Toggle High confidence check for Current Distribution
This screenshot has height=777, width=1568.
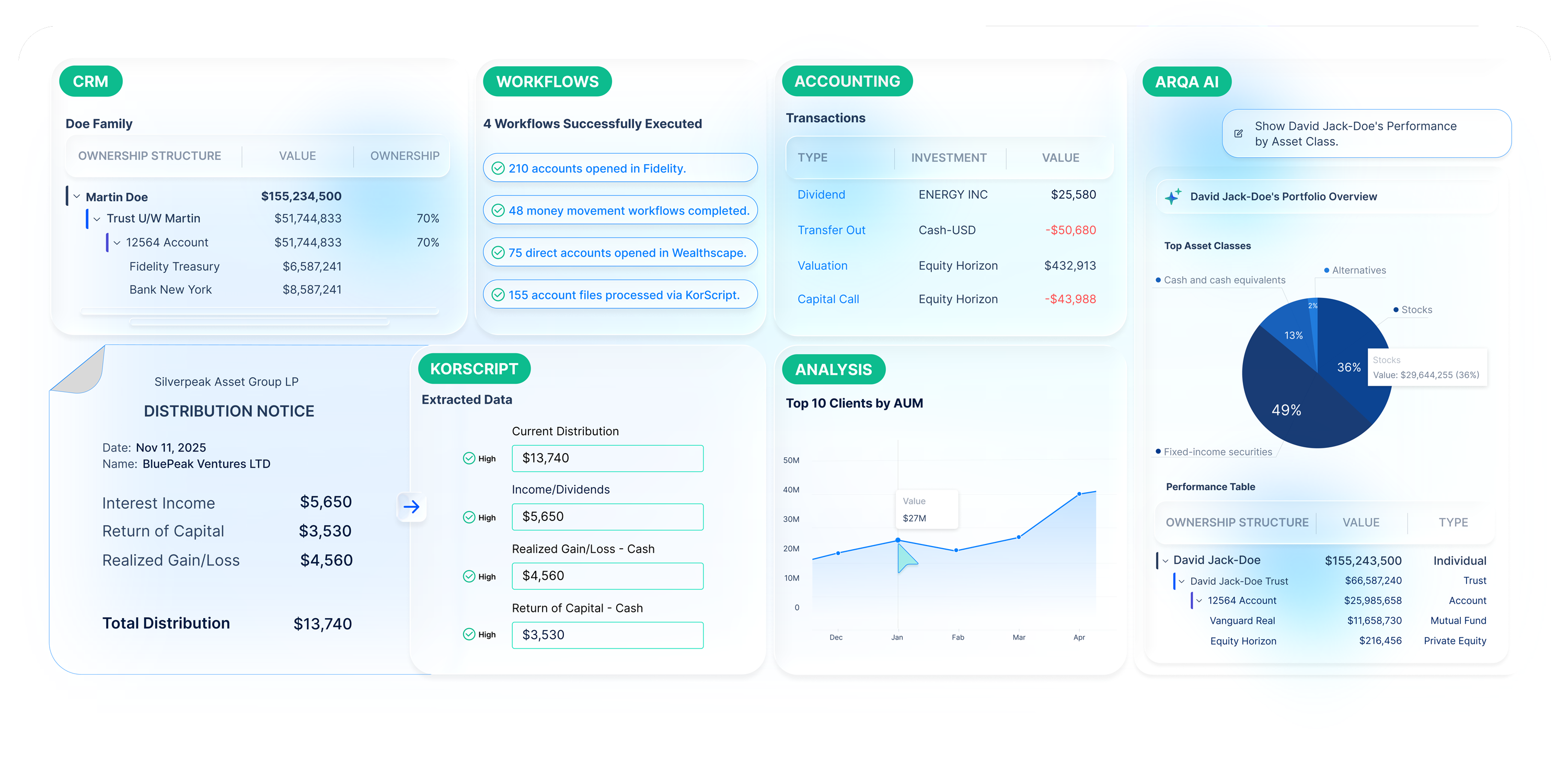point(469,459)
